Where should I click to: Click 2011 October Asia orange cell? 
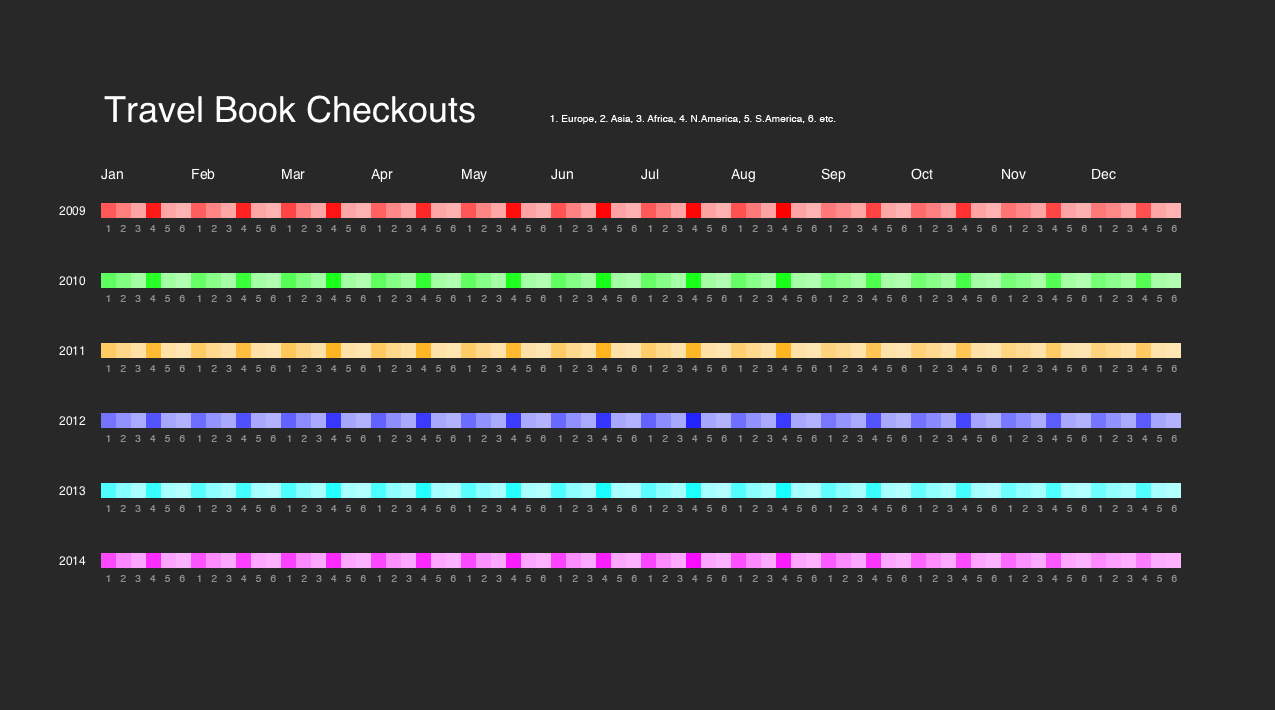[x=933, y=351]
